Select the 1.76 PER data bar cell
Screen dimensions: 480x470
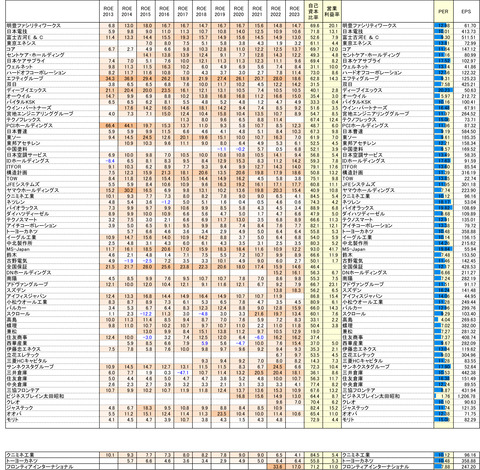pos(443,396)
